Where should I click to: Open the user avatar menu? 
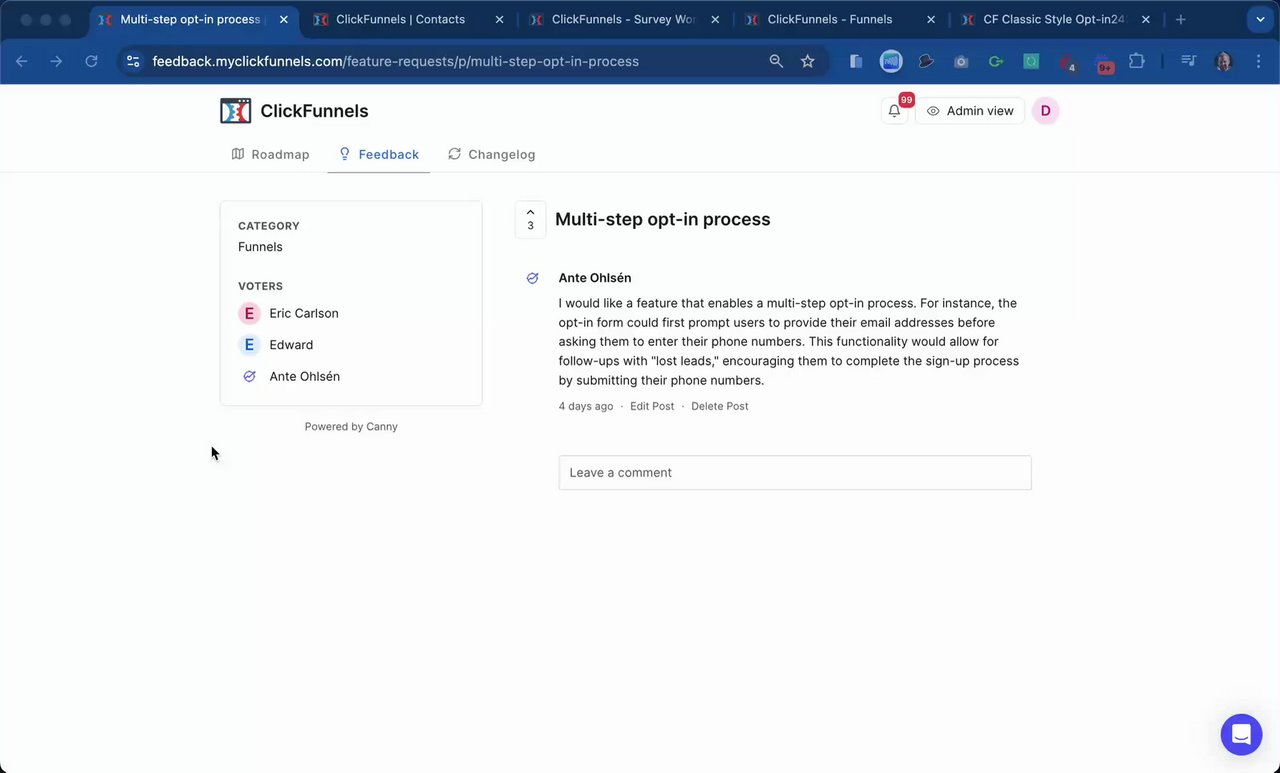(1045, 111)
